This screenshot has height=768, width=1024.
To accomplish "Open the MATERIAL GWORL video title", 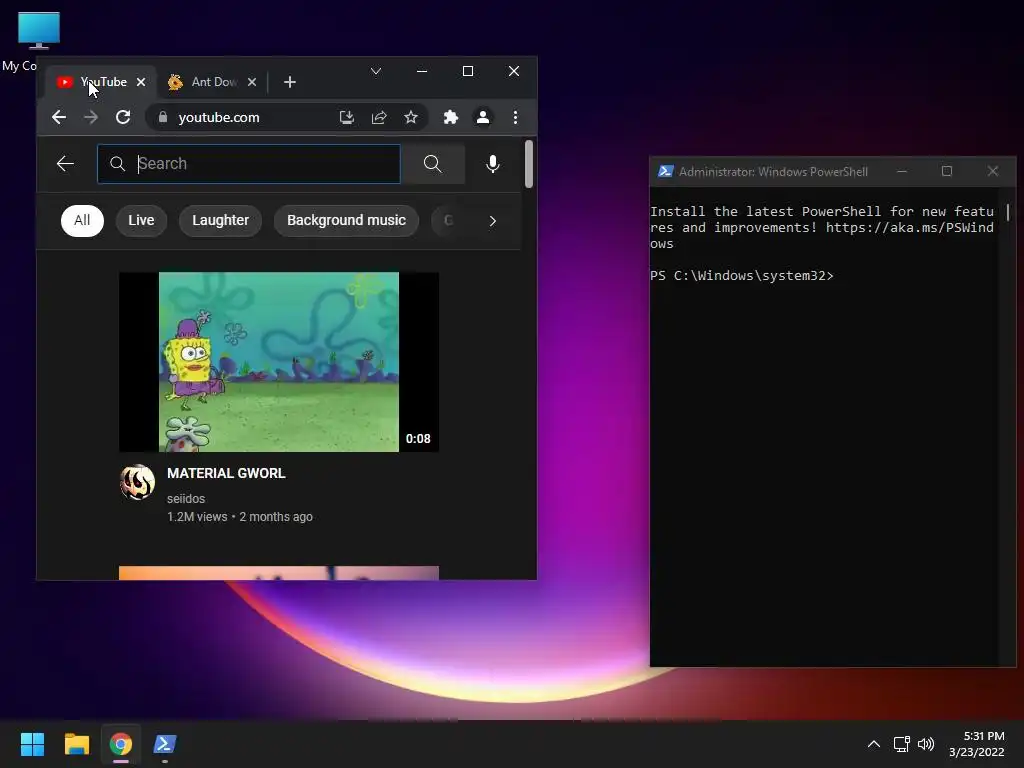I will tap(226, 473).
